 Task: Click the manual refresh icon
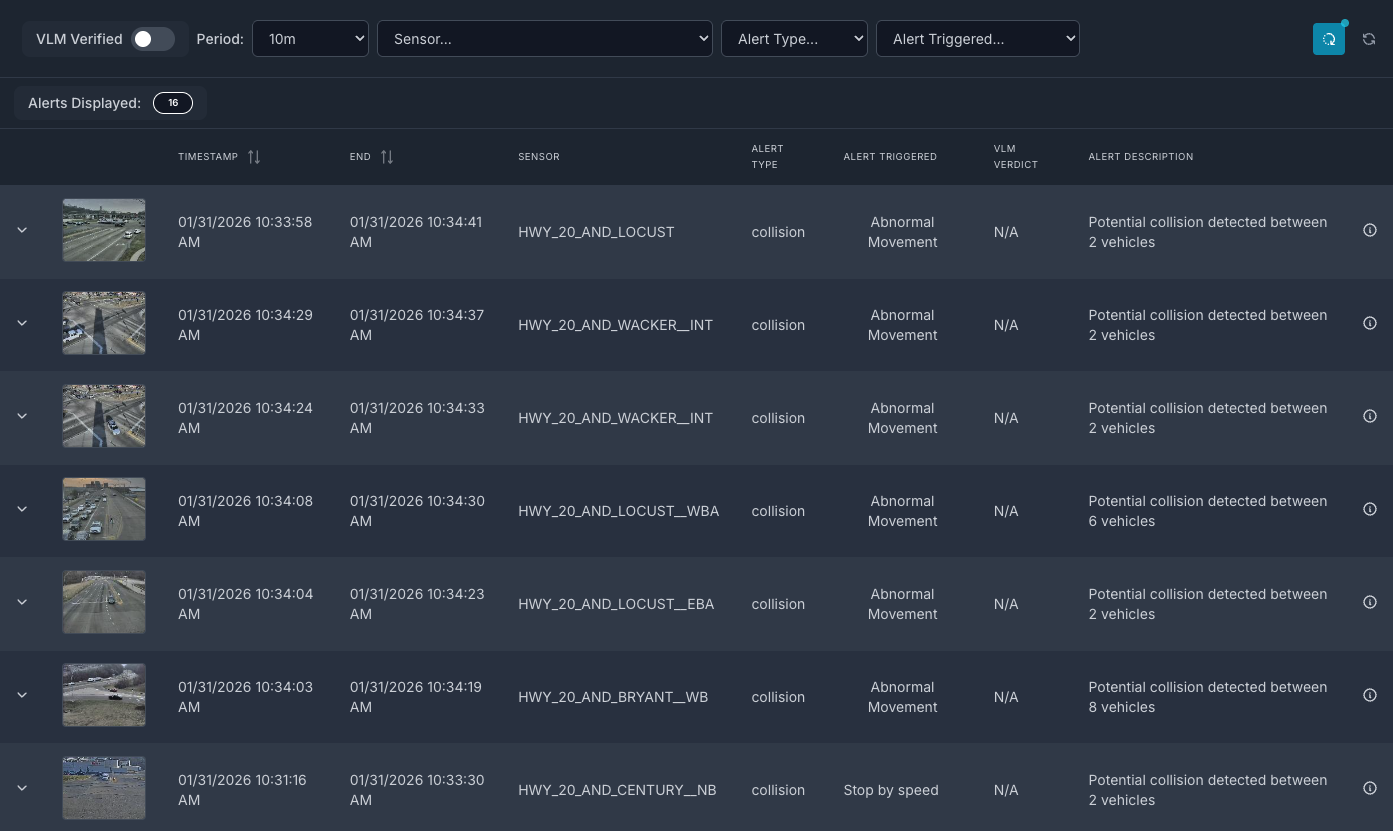click(1369, 39)
